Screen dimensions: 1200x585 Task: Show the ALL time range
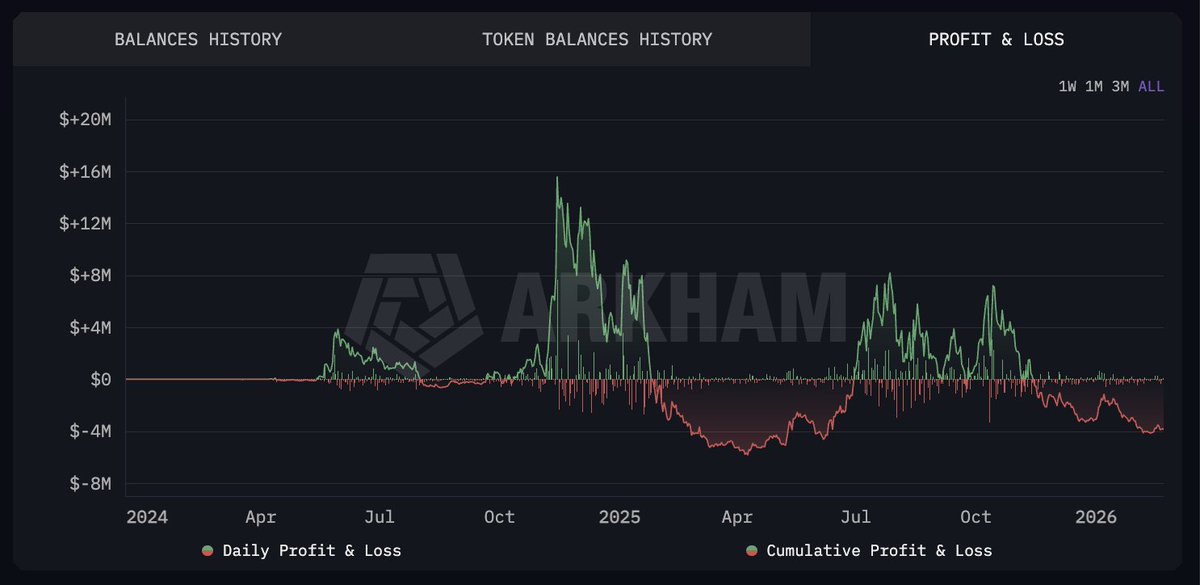pos(1151,87)
